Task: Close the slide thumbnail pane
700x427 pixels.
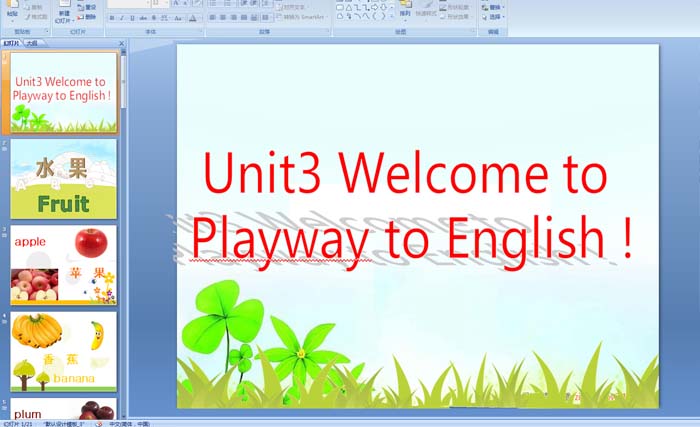Action: tap(121, 43)
